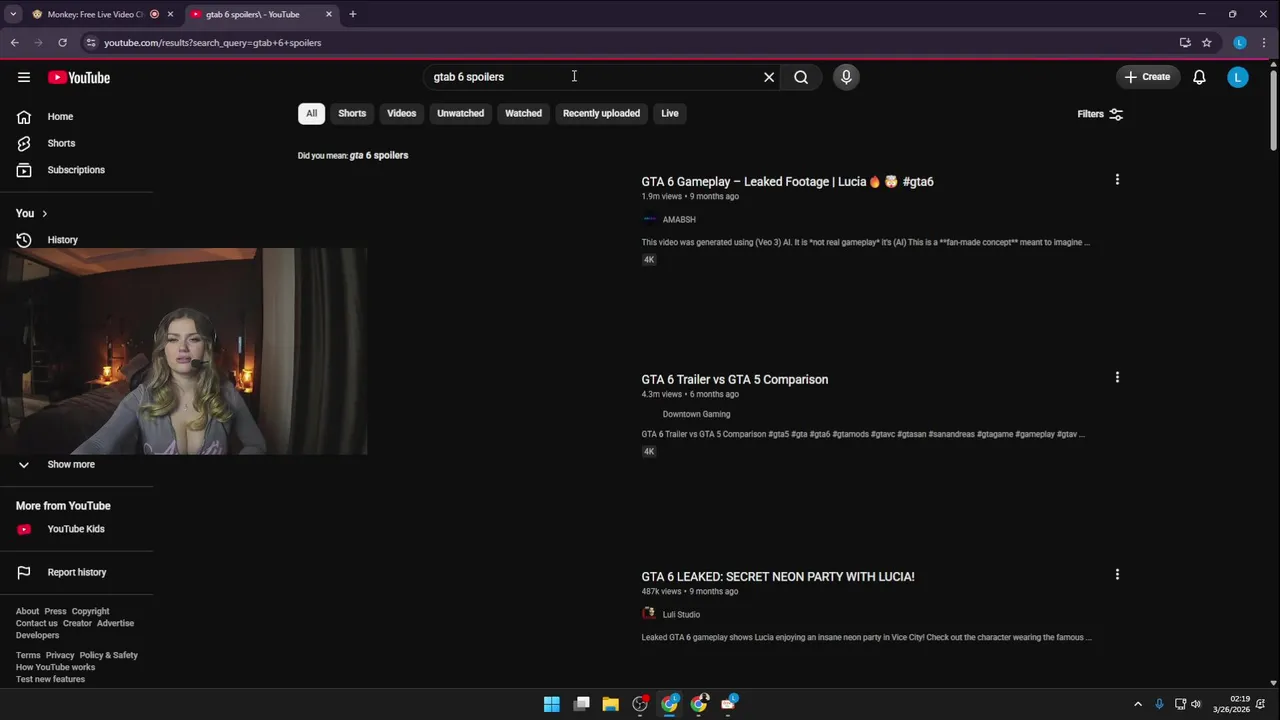Open the Chrome profile avatar

point(1240,43)
